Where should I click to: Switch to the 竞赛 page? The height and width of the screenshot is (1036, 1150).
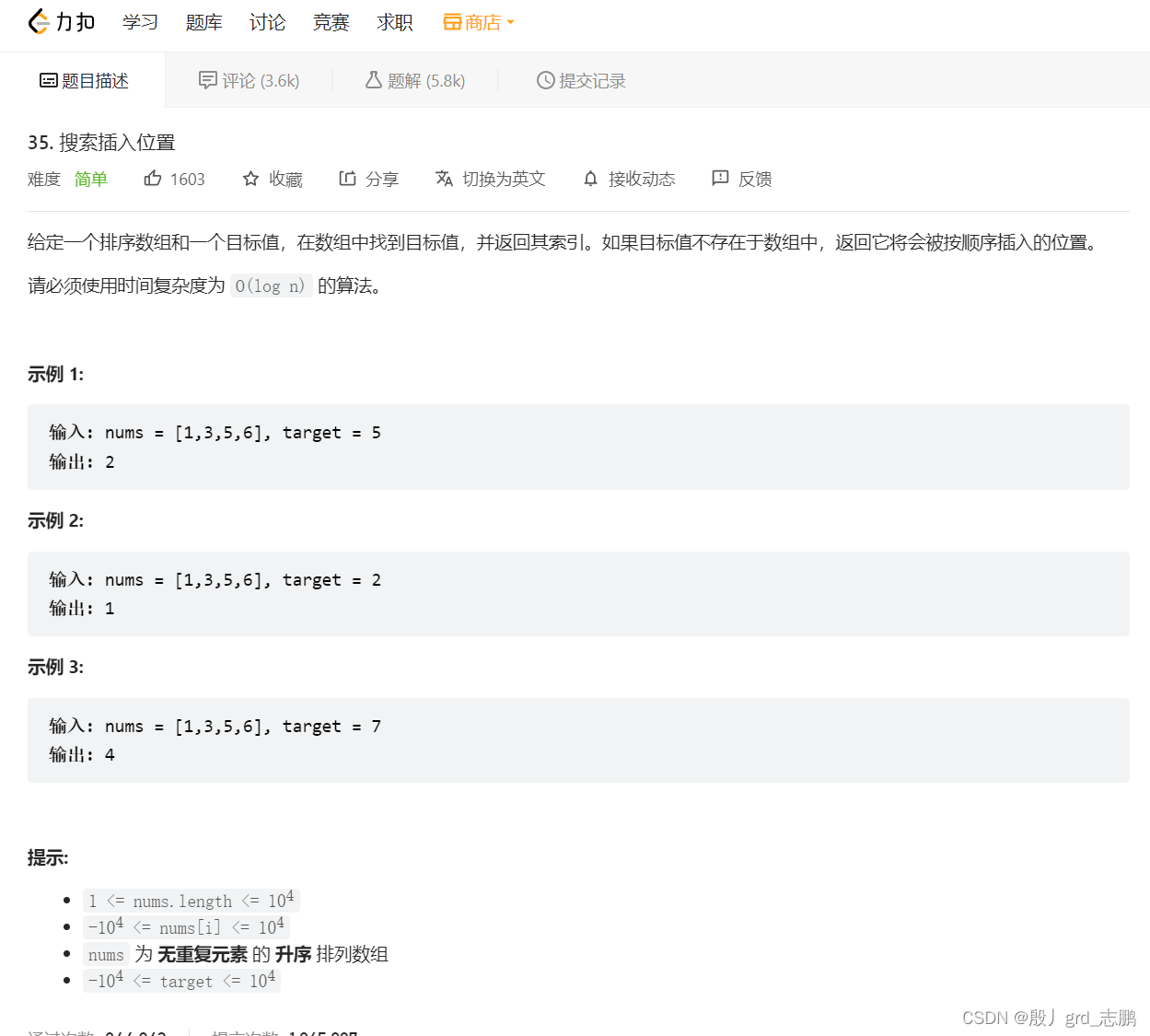point(331,21)
